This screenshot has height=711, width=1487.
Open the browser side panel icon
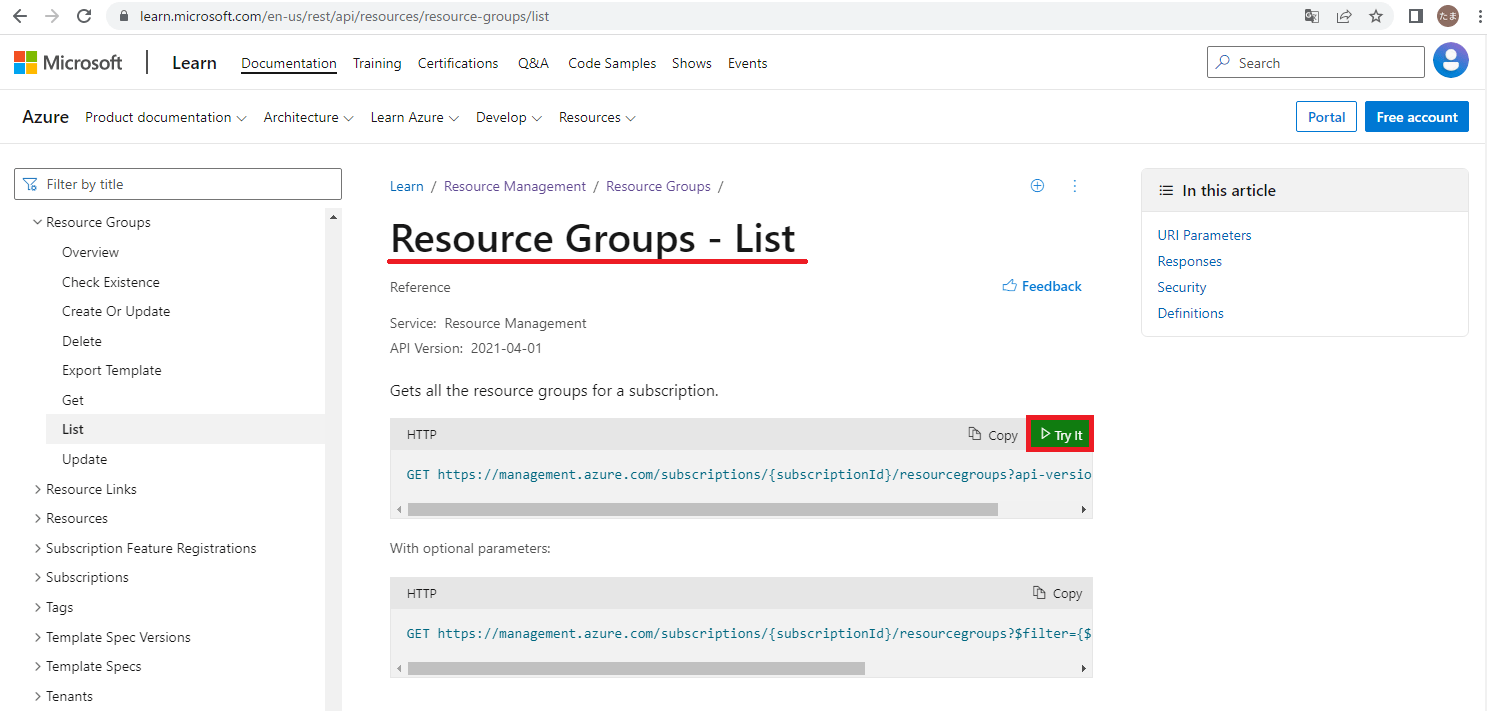pos(1416,16)
